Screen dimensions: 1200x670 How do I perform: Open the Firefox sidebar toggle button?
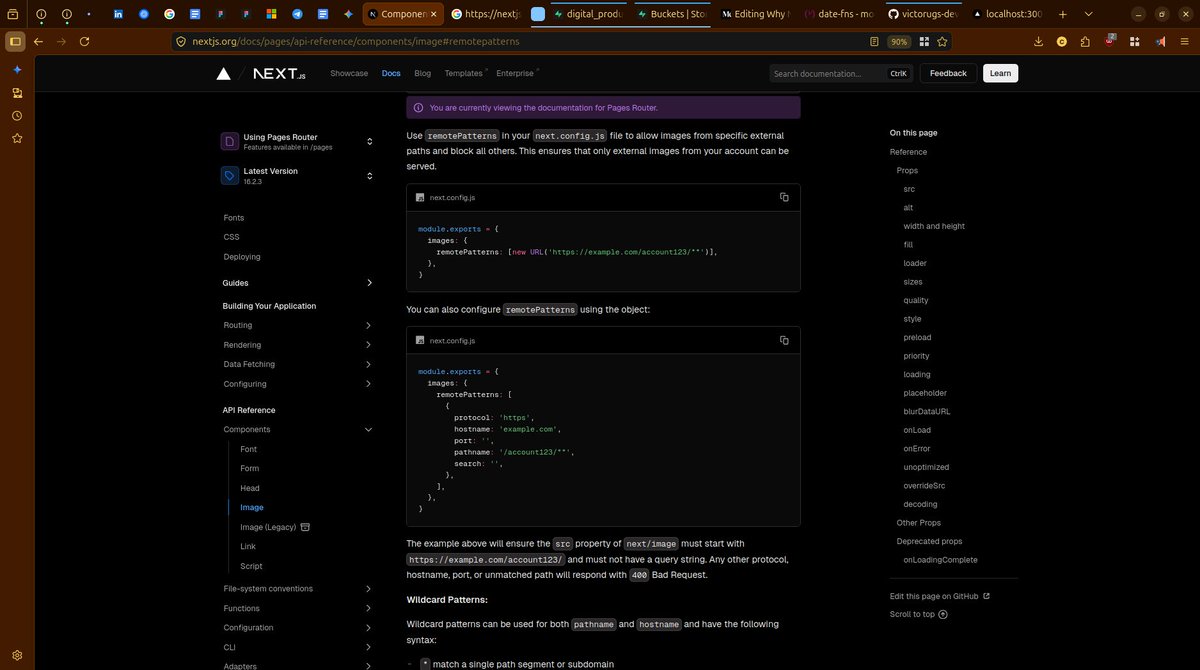point(14,42)
